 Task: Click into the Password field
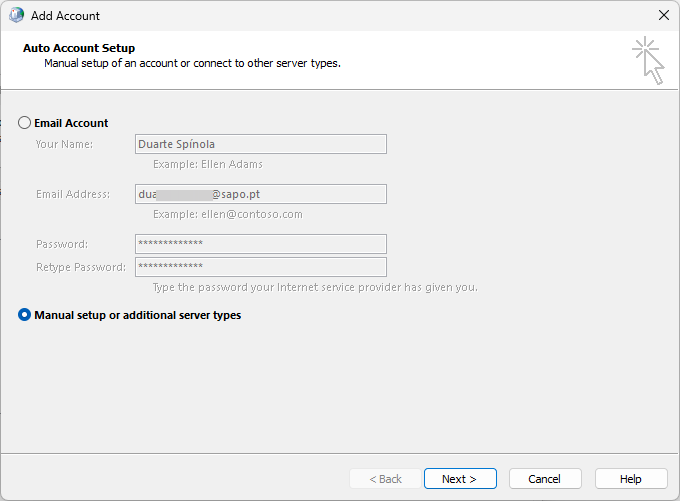(x=260, y=244)
